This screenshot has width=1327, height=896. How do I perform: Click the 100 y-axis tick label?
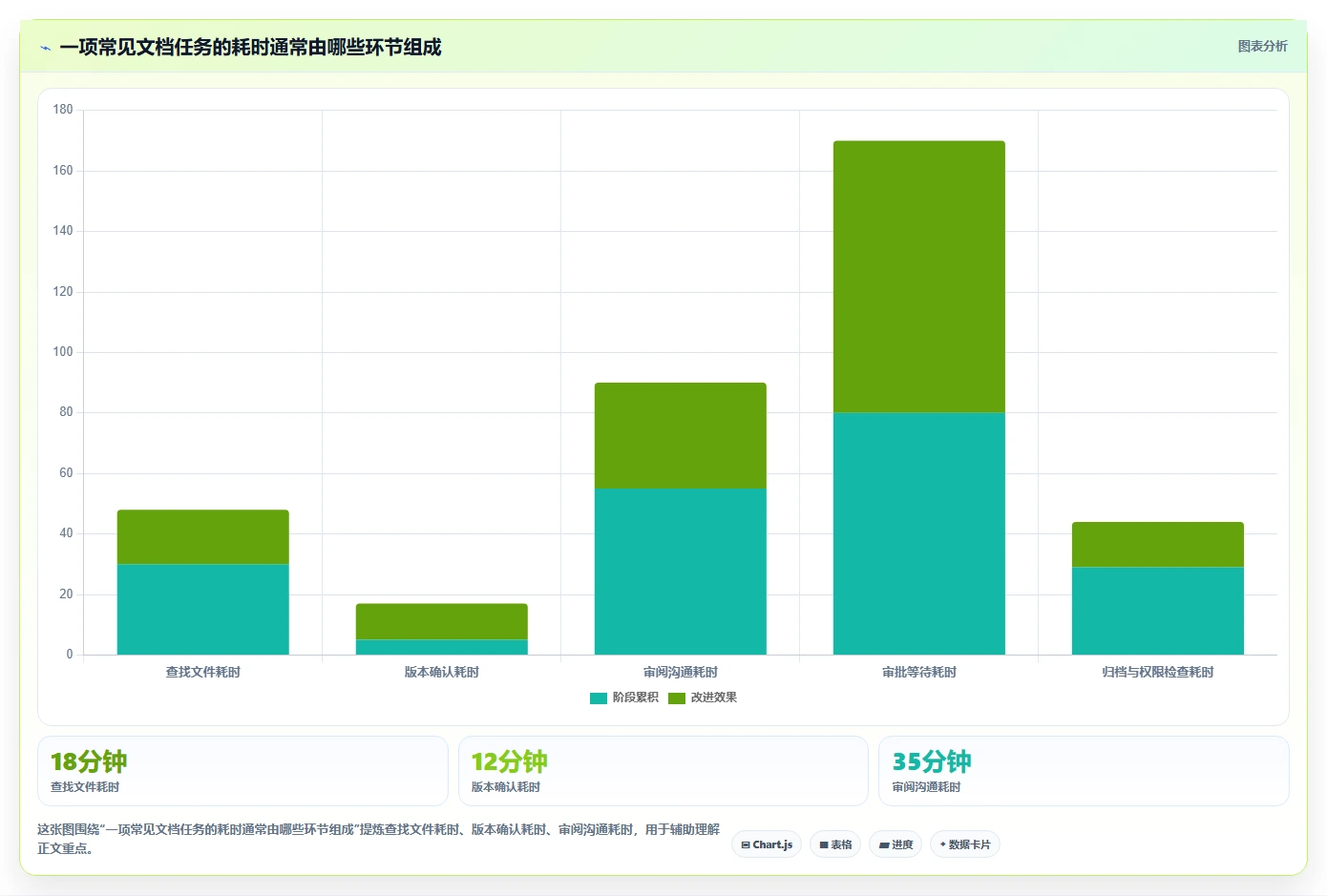[x=63, y=352]
